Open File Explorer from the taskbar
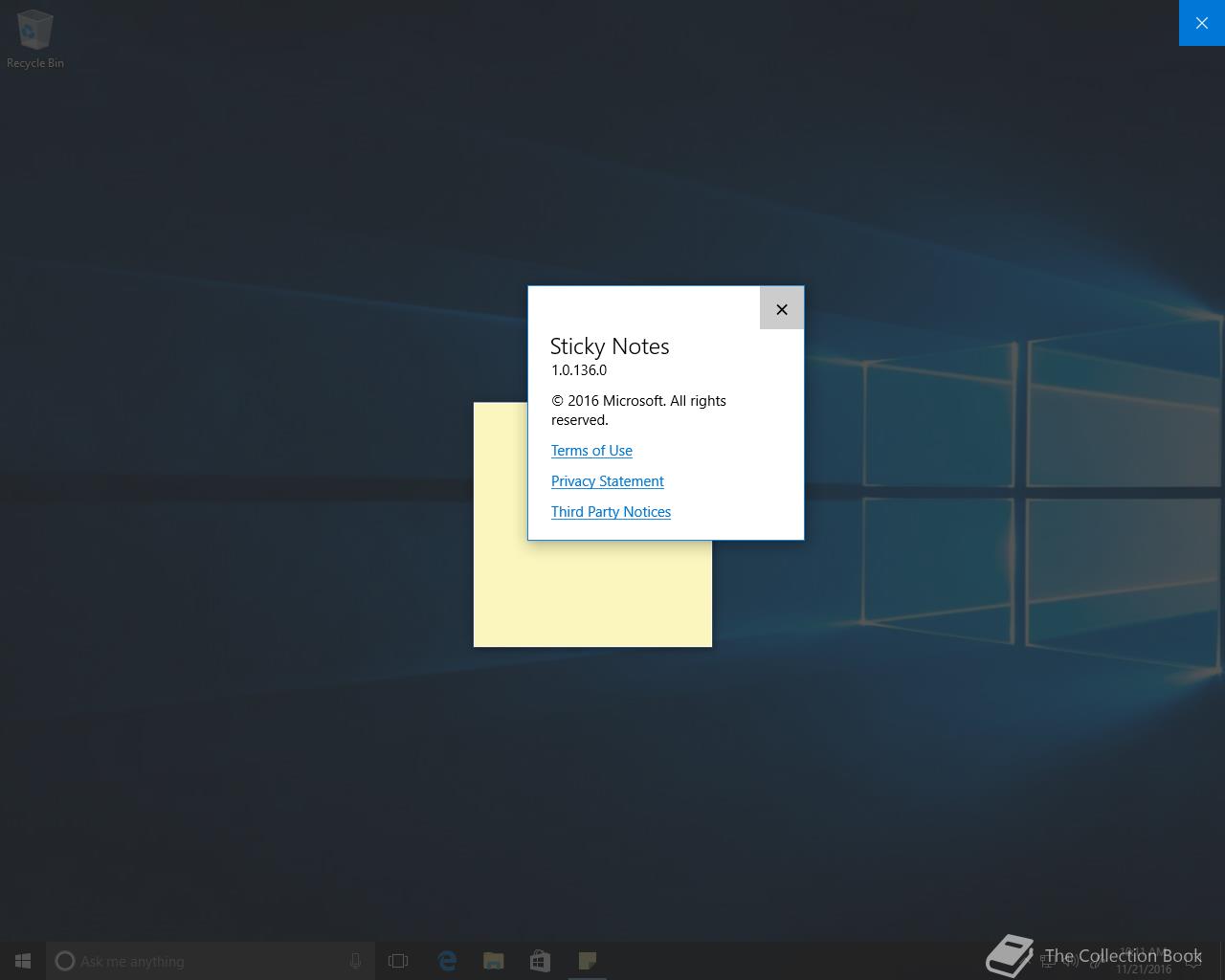 click(493, 961)
